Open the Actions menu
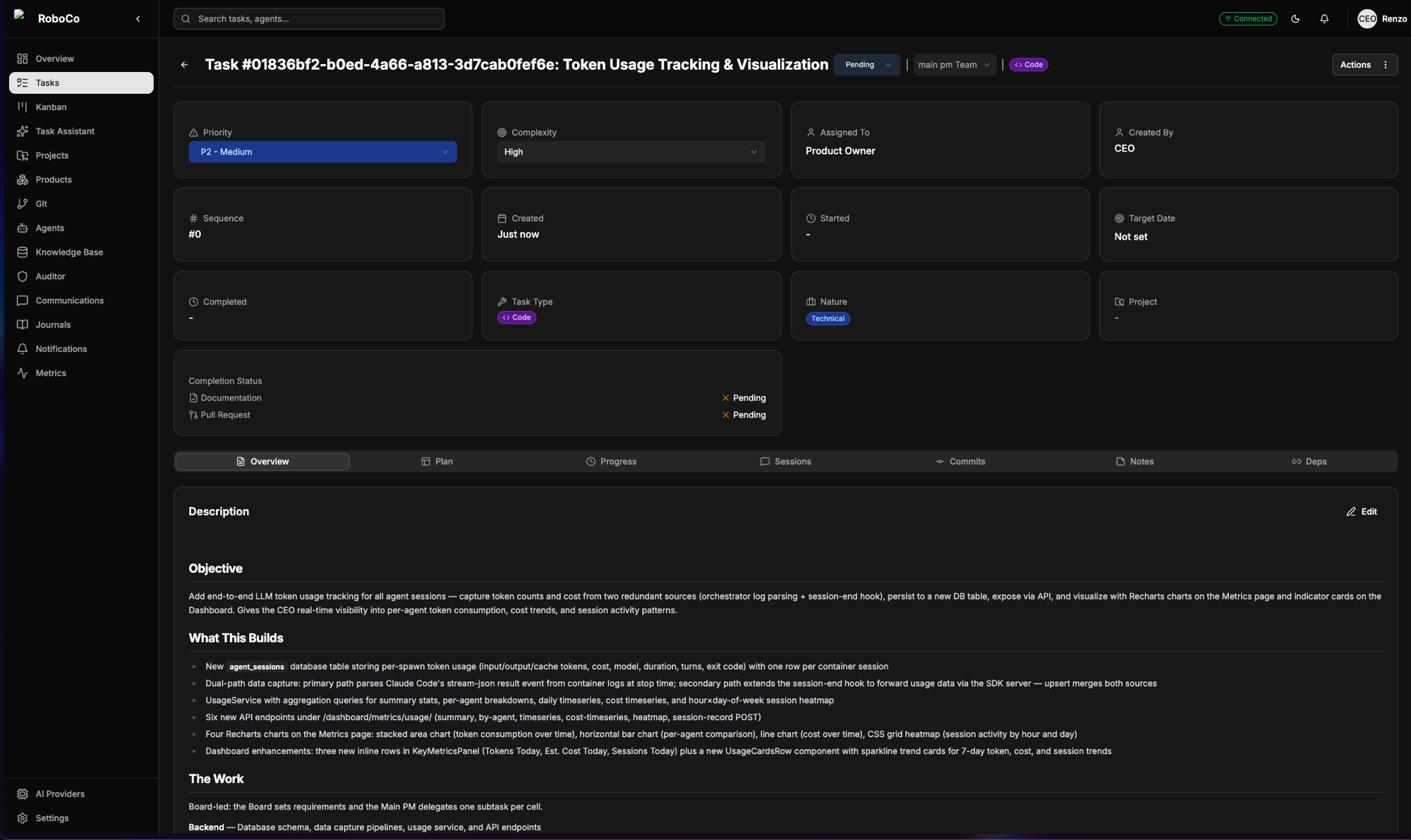 tap(1364, 65)
